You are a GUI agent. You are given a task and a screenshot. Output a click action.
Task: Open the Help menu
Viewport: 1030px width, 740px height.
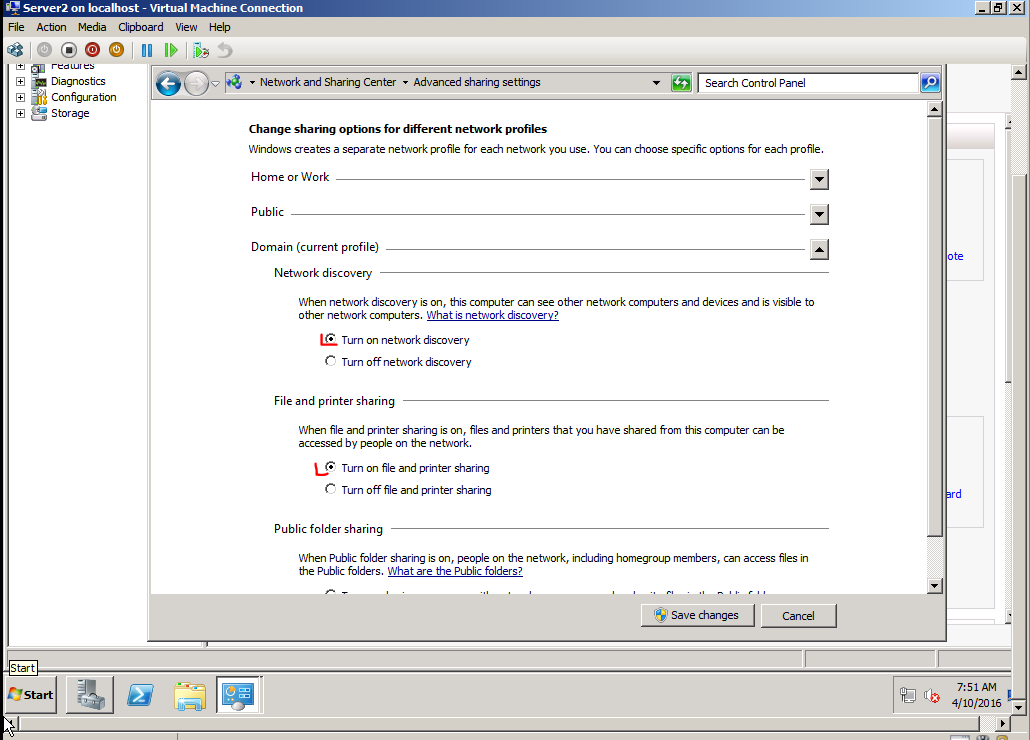219,27
